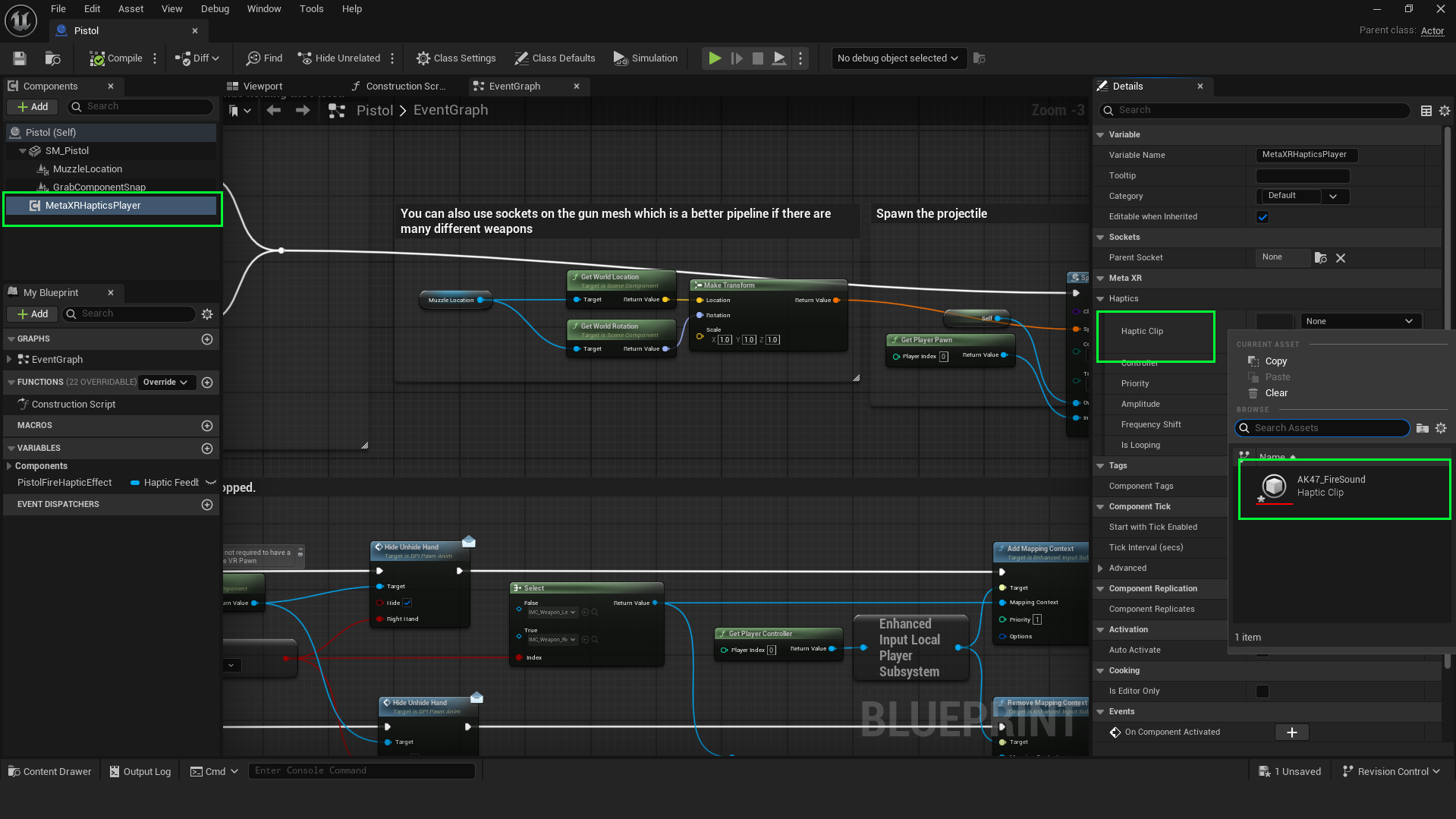Select MetaXRHapticsPlayer component

111,206
